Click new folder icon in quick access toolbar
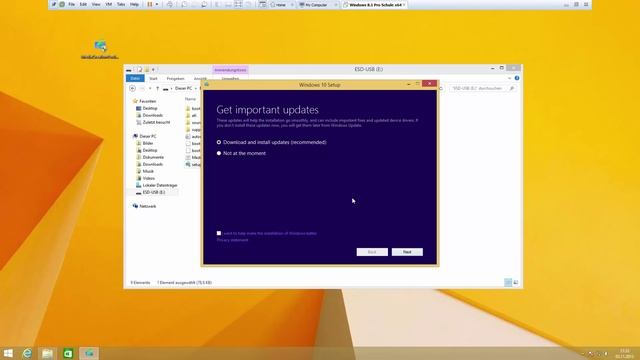 coord(147,69)
